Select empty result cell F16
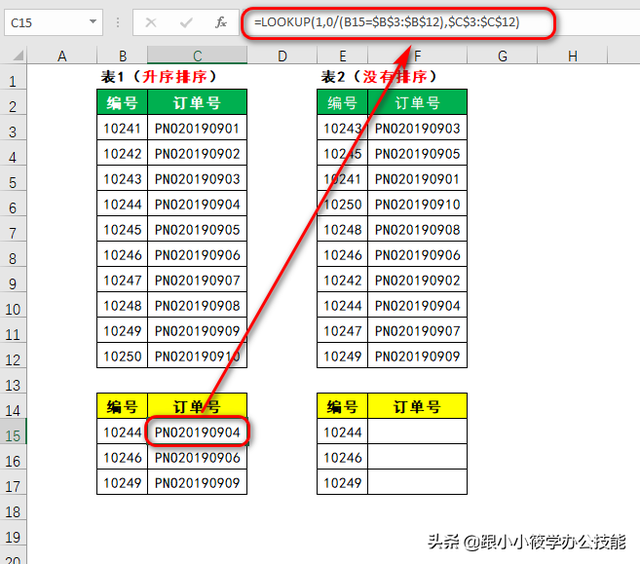The height and width of the screenshot is (564, 640). (x=417, y=457)
